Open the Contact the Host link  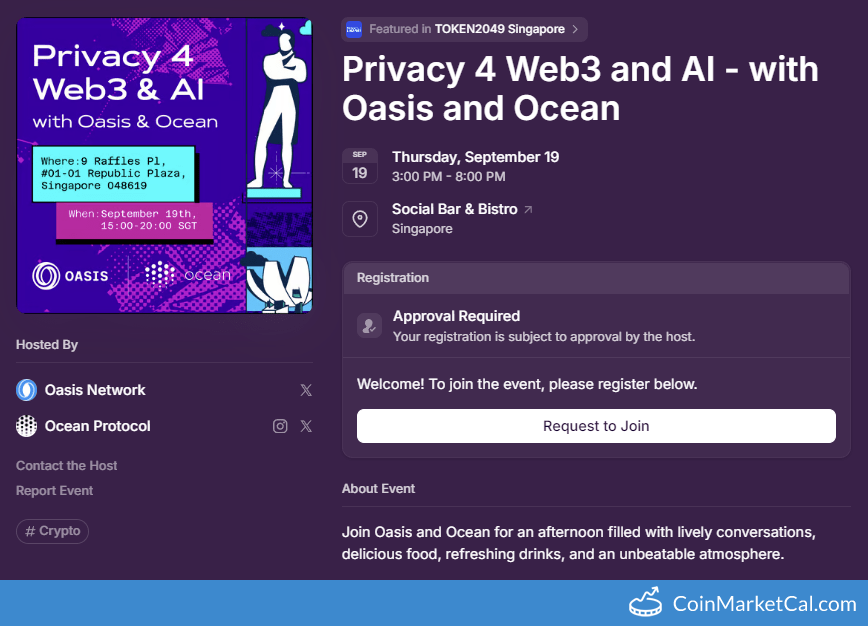[x=66, y=465]
